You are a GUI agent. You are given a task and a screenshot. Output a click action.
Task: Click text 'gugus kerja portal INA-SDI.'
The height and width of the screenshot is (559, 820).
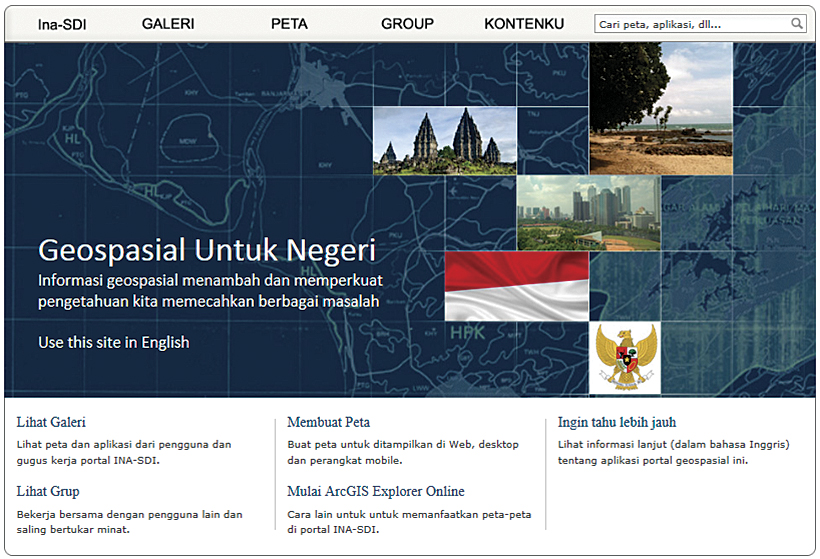(88, 461)
